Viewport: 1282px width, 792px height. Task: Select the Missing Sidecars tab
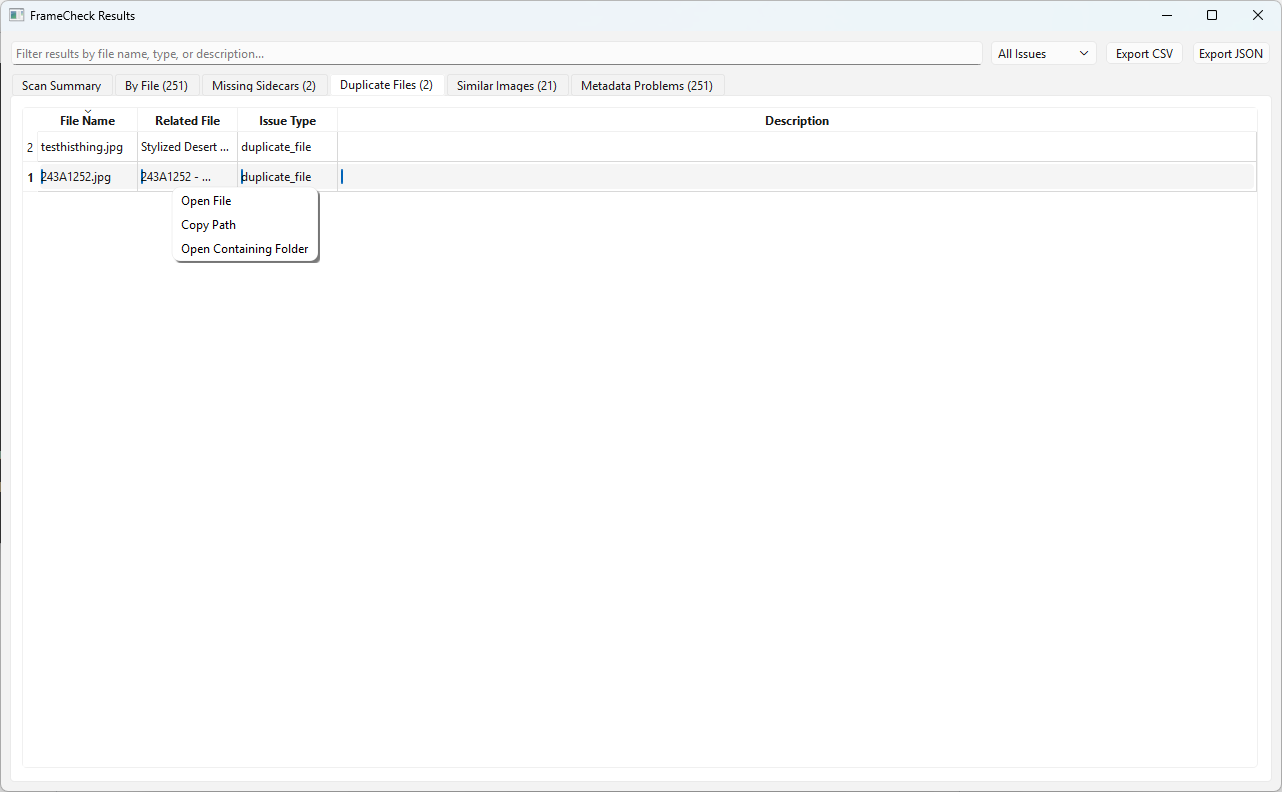(264, 85)
